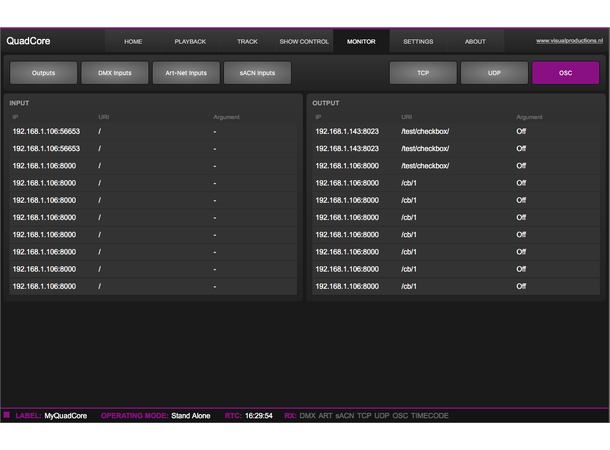The image size is (610, 450).
Task: Click the DMX Inputs button
Action: coord(114,73)
